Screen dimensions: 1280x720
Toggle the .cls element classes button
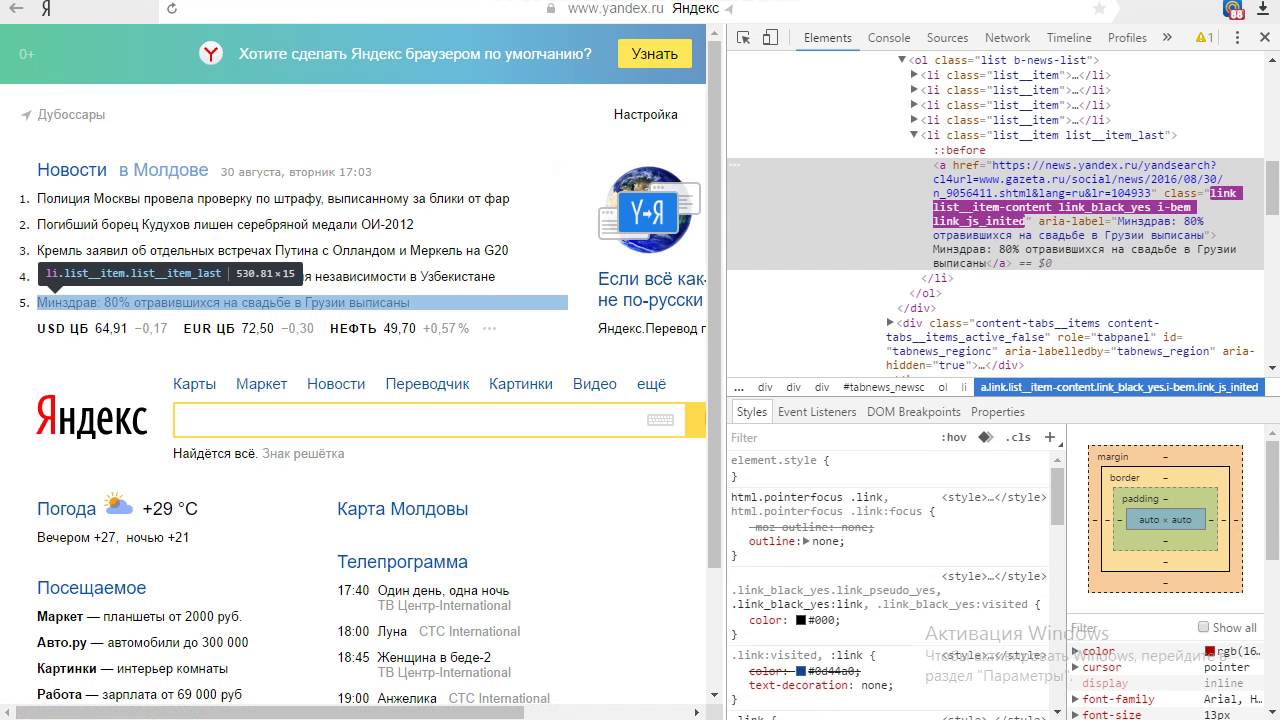[x=1018, y=437]
